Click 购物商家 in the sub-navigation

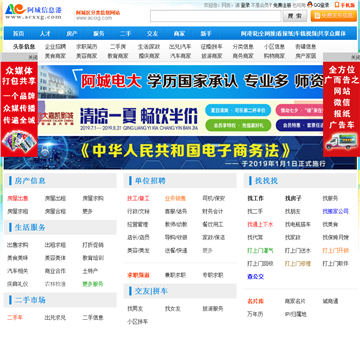274,56
